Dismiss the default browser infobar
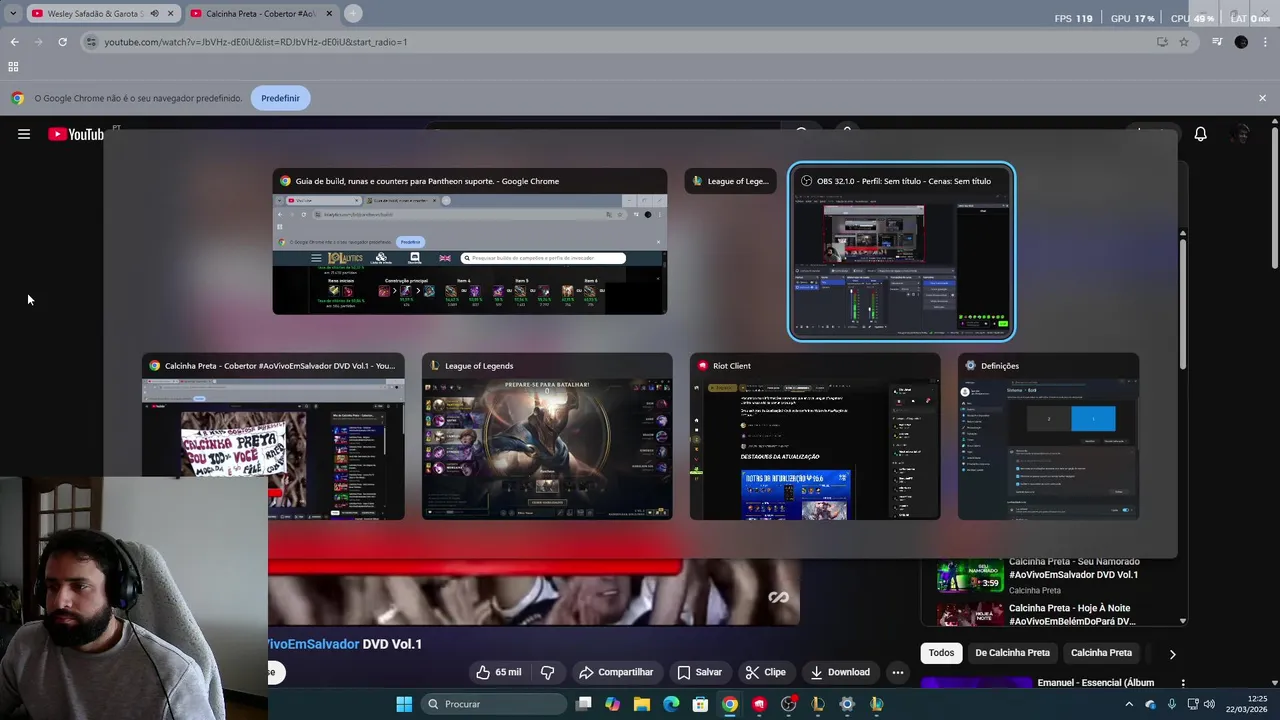This screenshot has width=1280, height=720. click(1262, 98)
